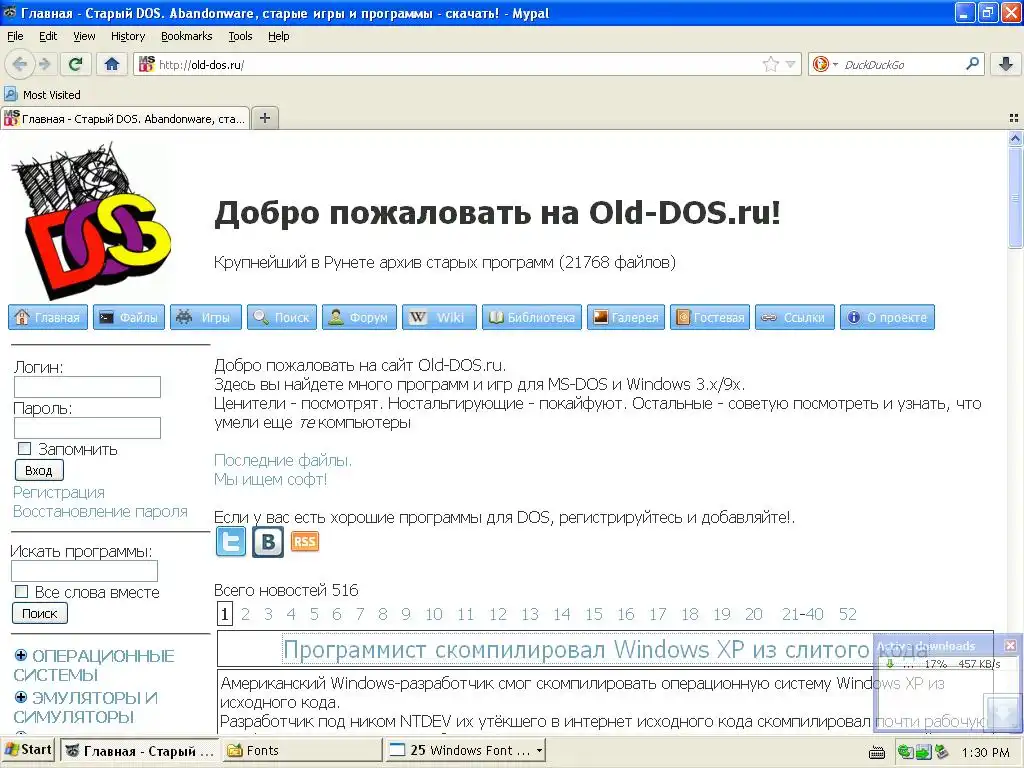Screen dimensions: 1024x768
Task: Go to last news page 52
Action: (x=848, y=614)
